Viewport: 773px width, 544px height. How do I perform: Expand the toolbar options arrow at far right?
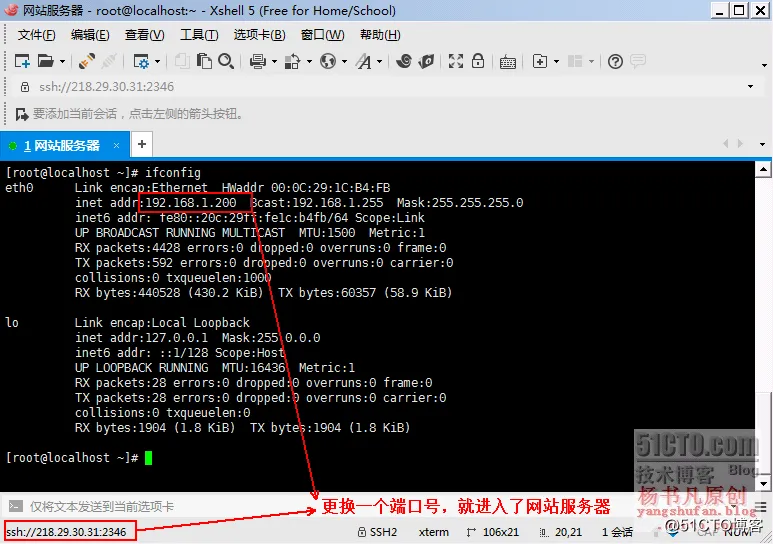pos(764,65)
